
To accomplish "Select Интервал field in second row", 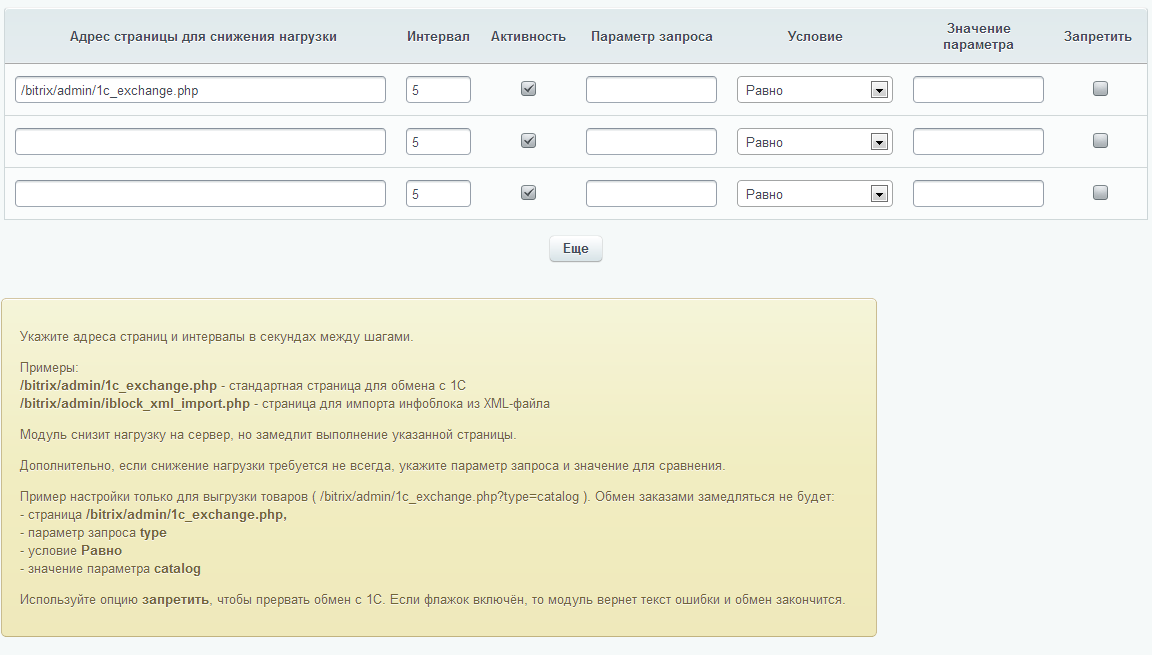I will (438, 142).
